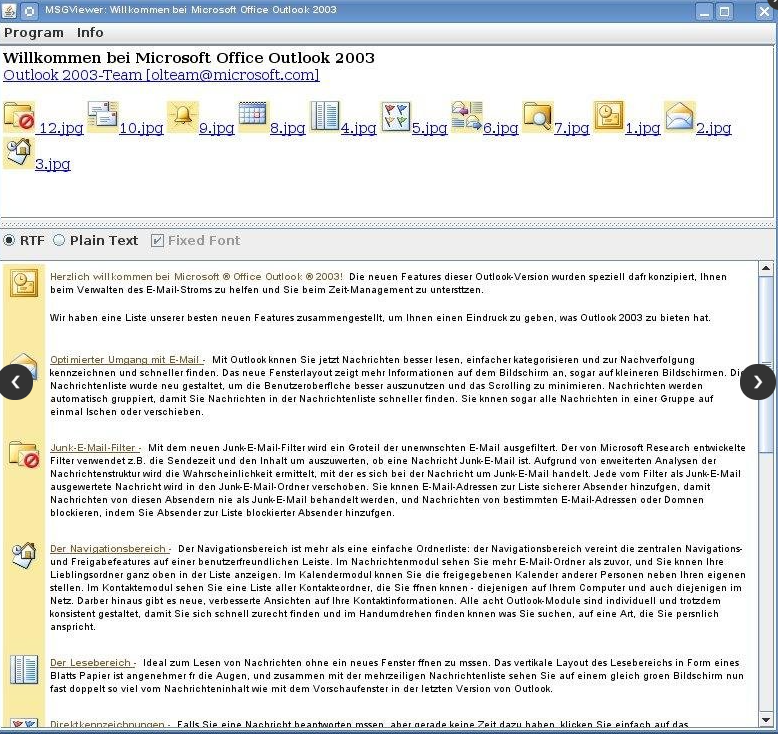Image resolution: width=778 pixels, height=735 pixels.
Task: Toggle the Fixed Font checkbox
Action: pyautogui.click(x=157, y=241)
